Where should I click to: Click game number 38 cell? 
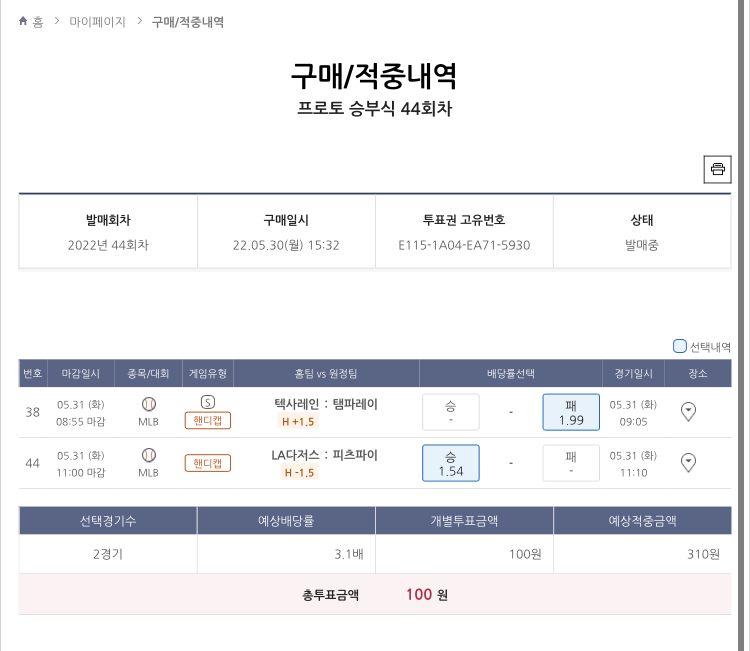33,412
